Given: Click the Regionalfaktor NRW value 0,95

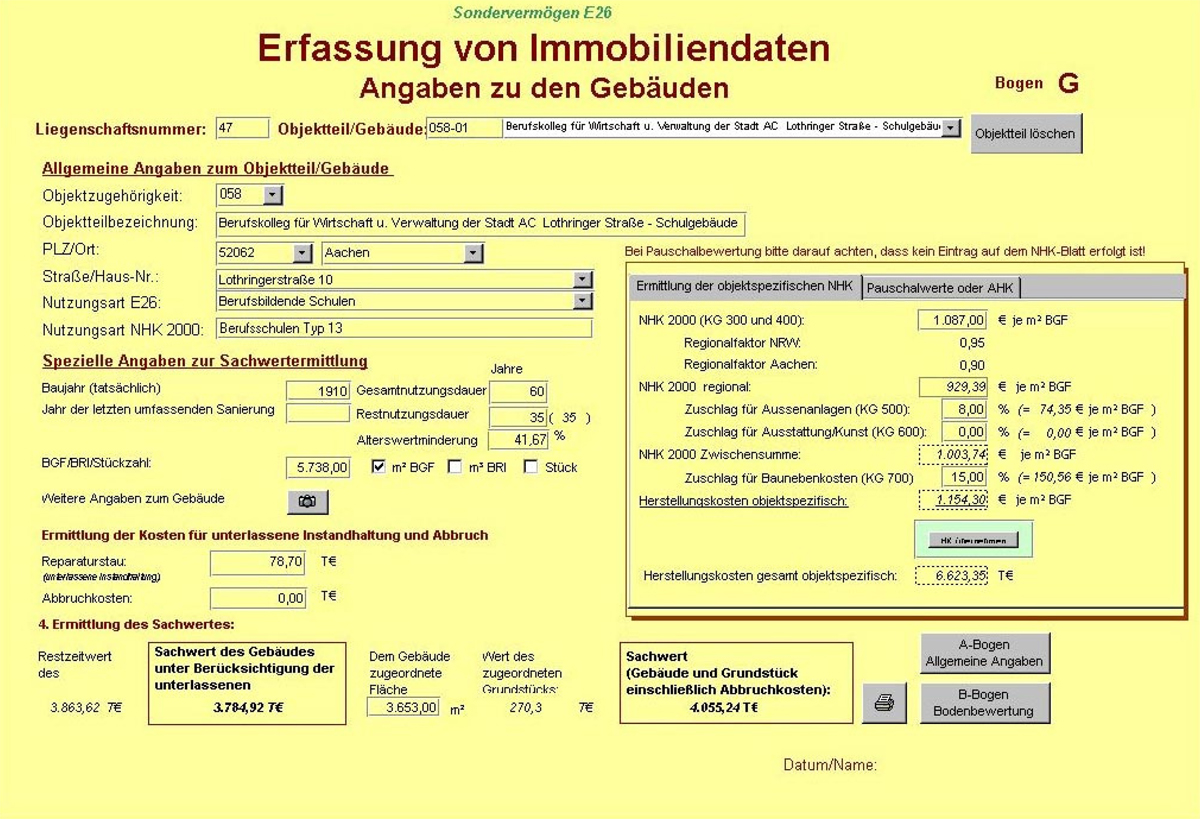Looking at the screenshot, I should tap(971, 343).
